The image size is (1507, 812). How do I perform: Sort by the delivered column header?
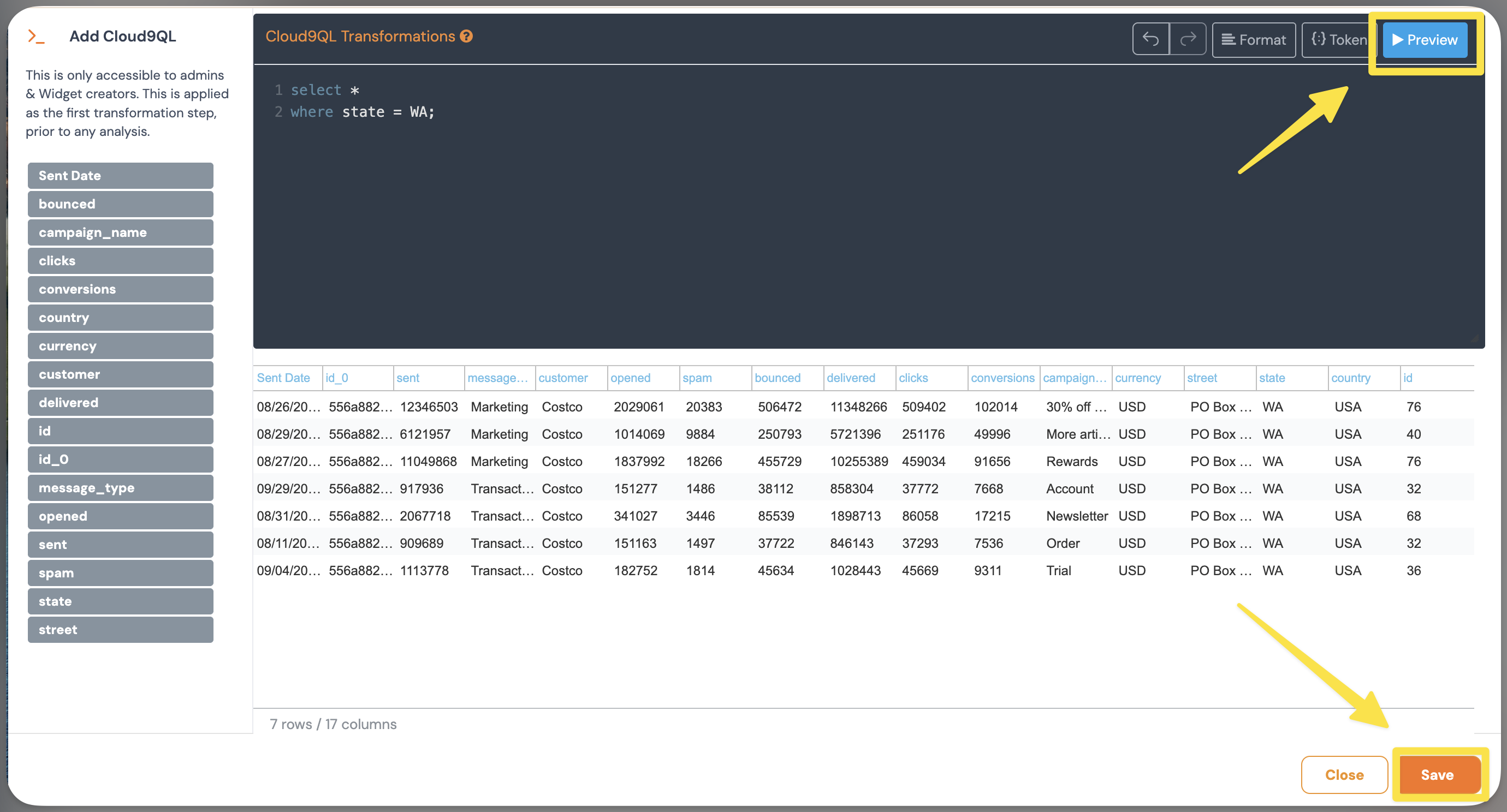tap(851, 378)
